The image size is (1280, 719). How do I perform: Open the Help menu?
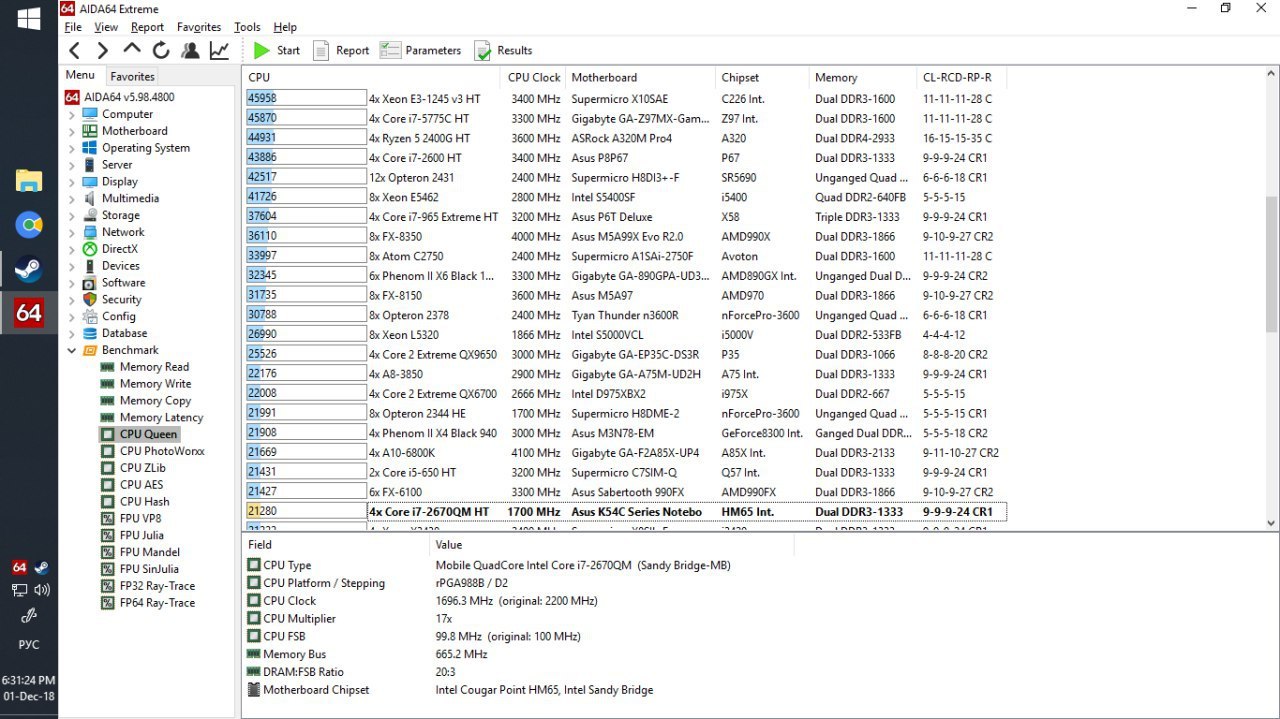point(285,27)
